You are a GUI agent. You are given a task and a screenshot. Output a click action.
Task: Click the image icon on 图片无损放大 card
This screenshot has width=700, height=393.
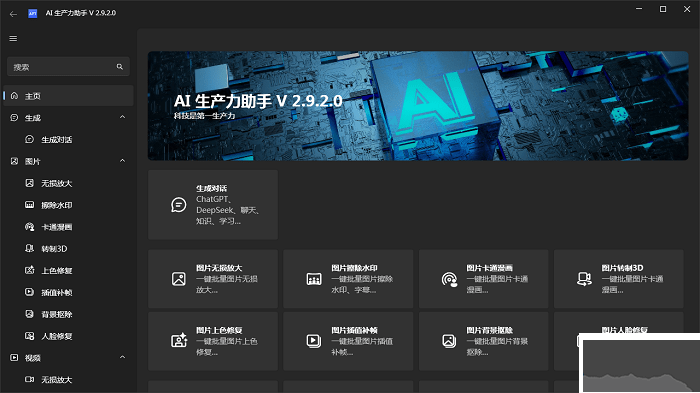click(x=179, y=279)
